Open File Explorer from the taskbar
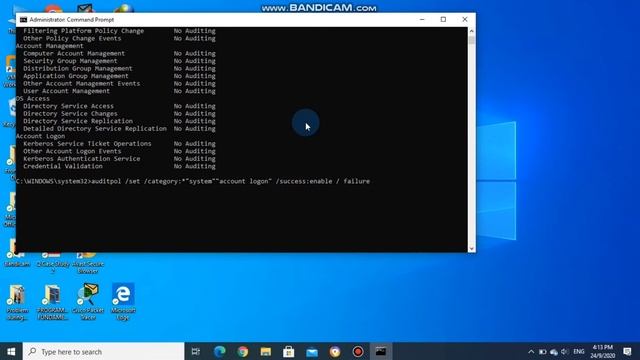 click(x=266, y=351)
